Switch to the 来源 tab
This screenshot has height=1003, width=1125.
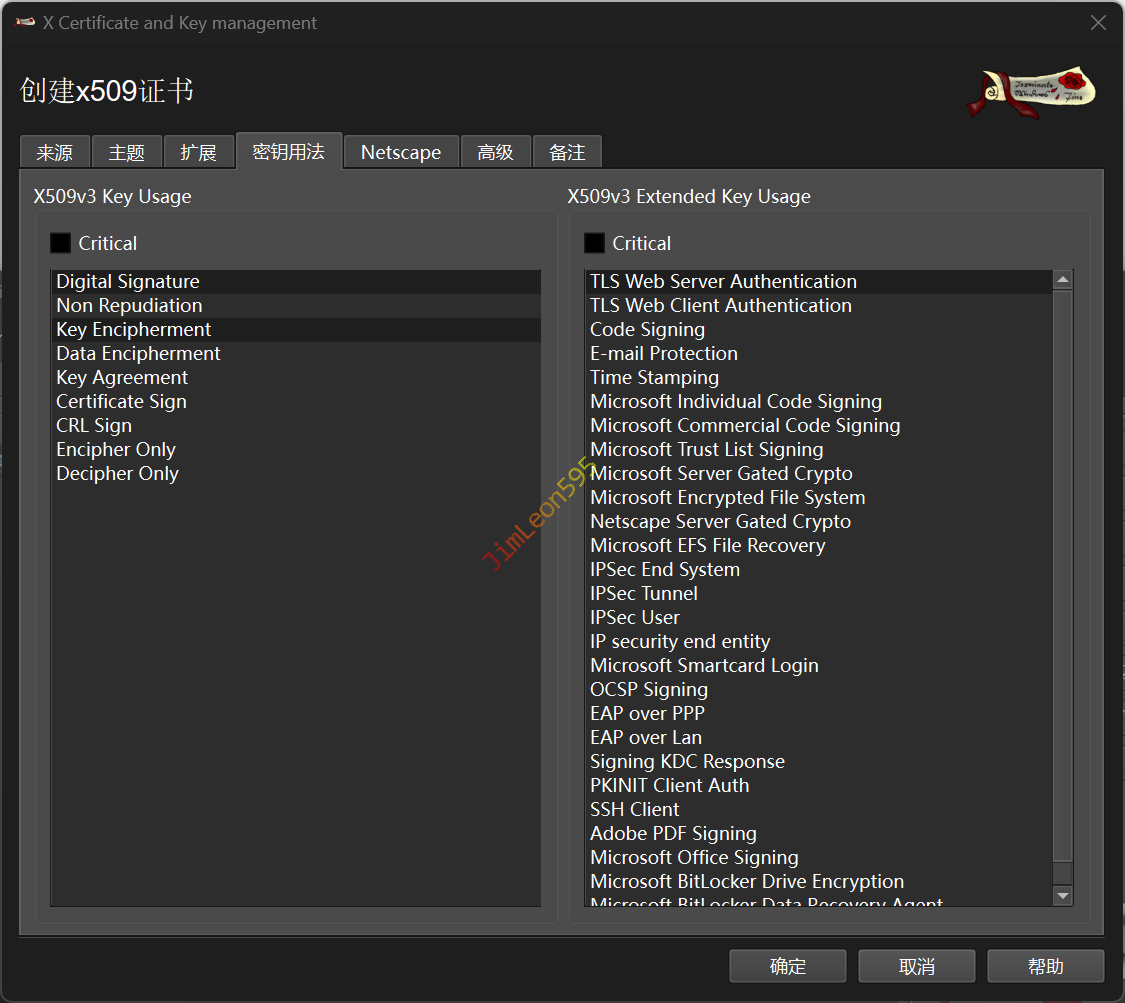coord(55,153)
